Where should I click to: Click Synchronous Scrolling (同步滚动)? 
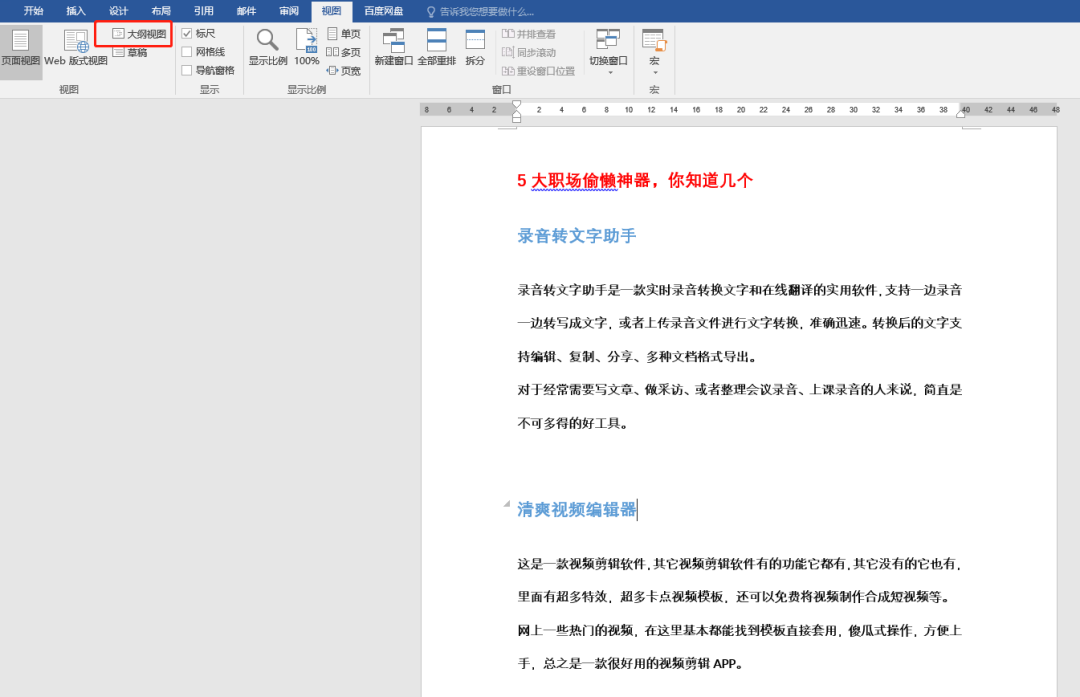click(529, 52)
